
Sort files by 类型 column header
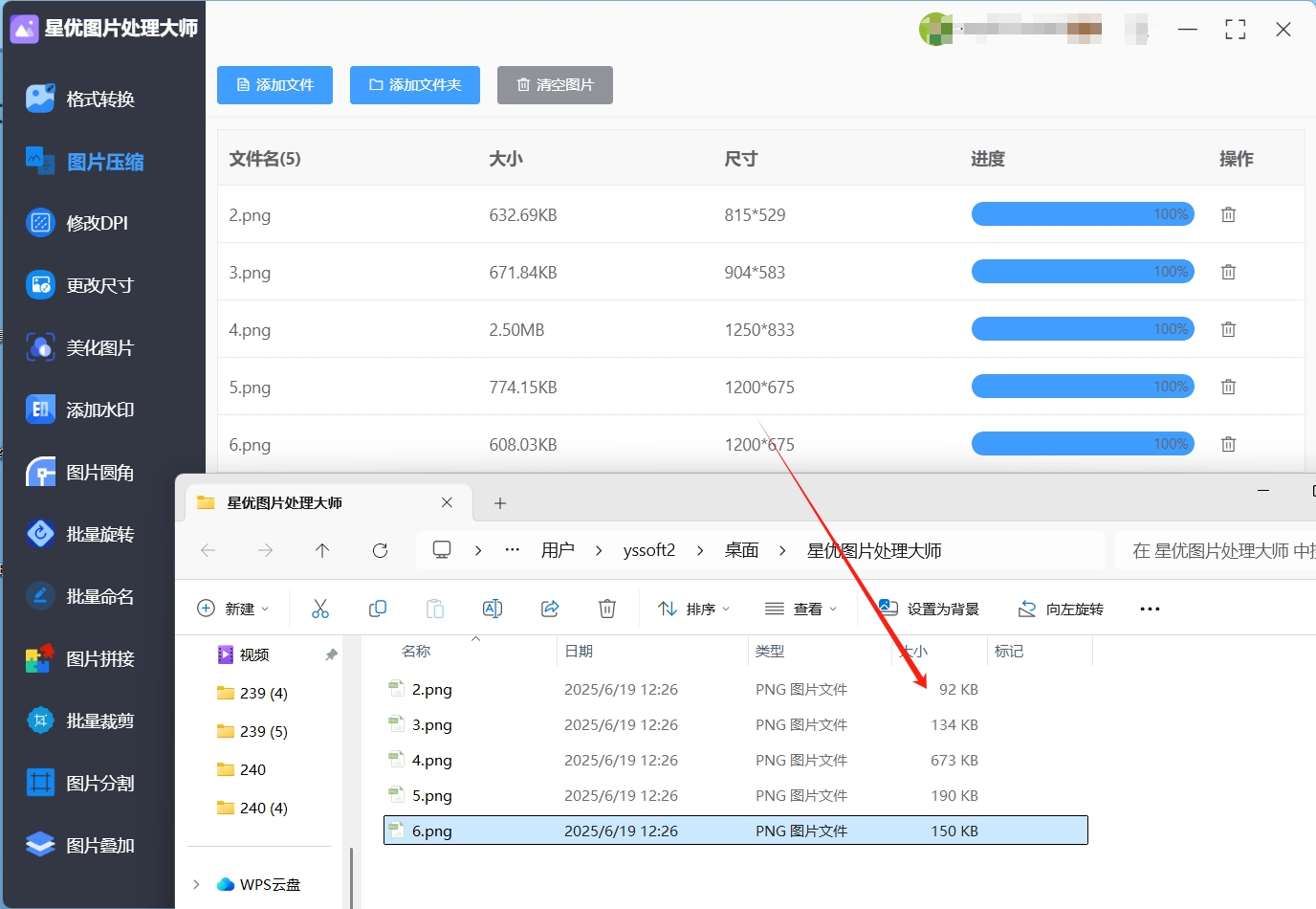[x=770, y=651]
